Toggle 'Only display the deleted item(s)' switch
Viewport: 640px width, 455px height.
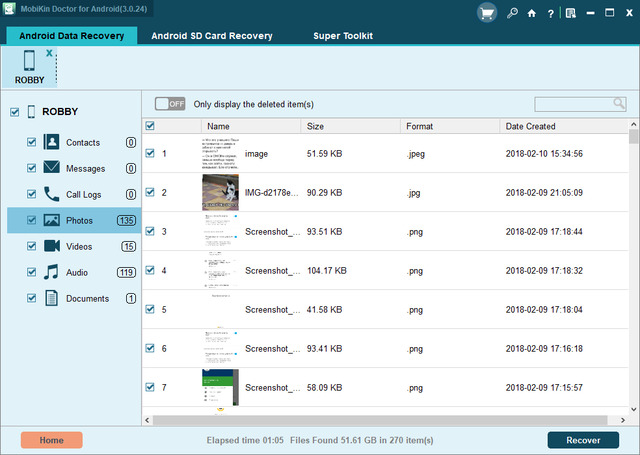(x=170, y=104)
